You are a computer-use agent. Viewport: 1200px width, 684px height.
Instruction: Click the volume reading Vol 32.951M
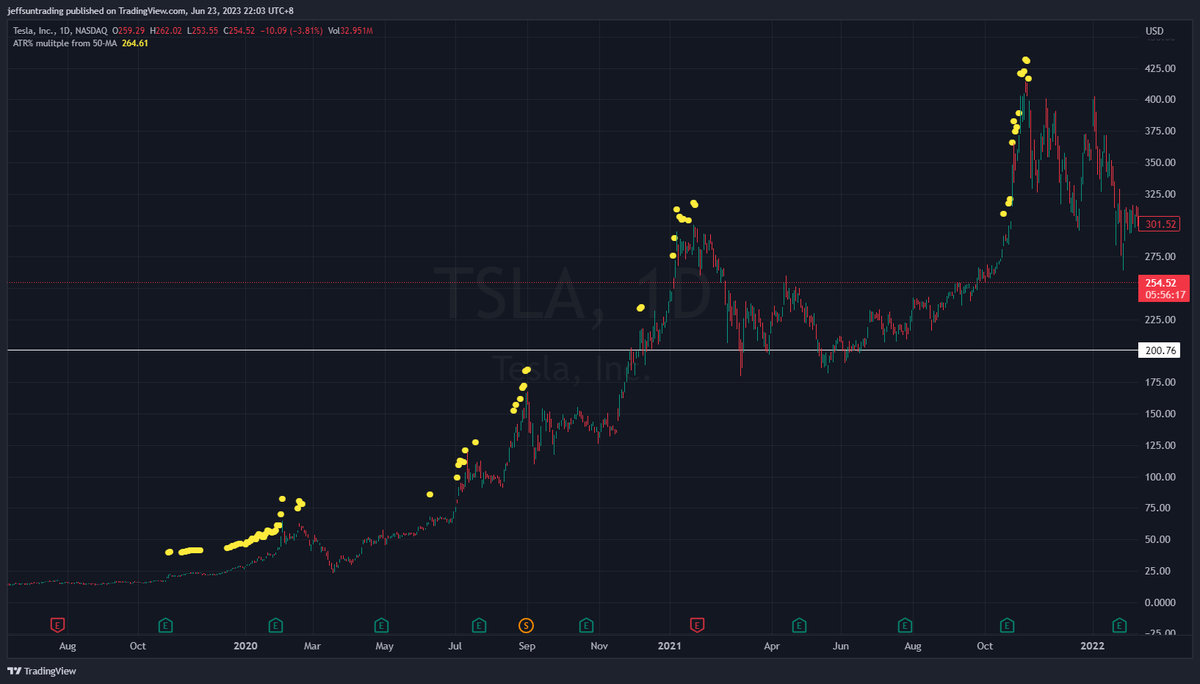(x=350, y=32)
